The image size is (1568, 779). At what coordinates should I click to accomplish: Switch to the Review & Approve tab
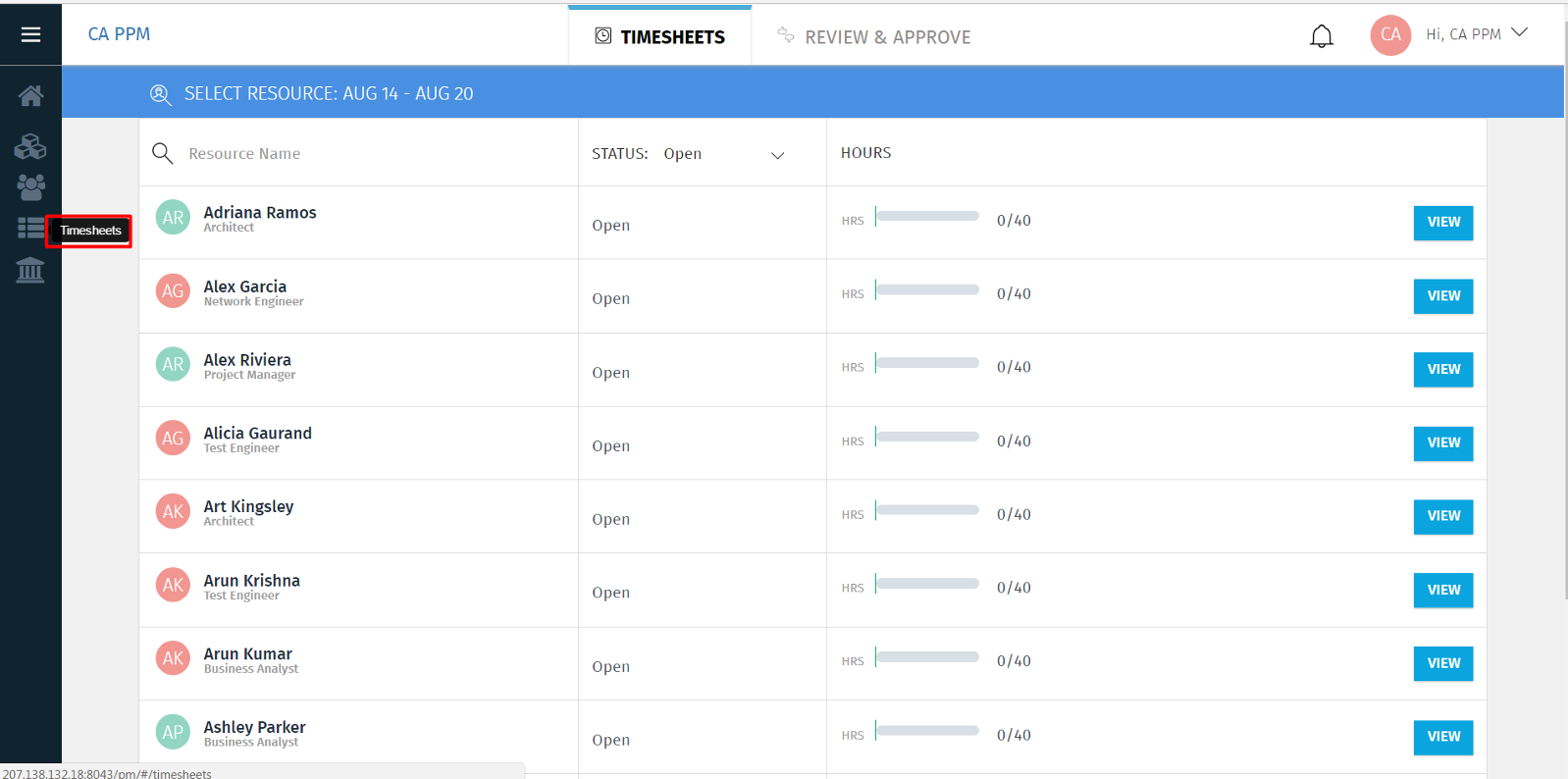[874, 36]
